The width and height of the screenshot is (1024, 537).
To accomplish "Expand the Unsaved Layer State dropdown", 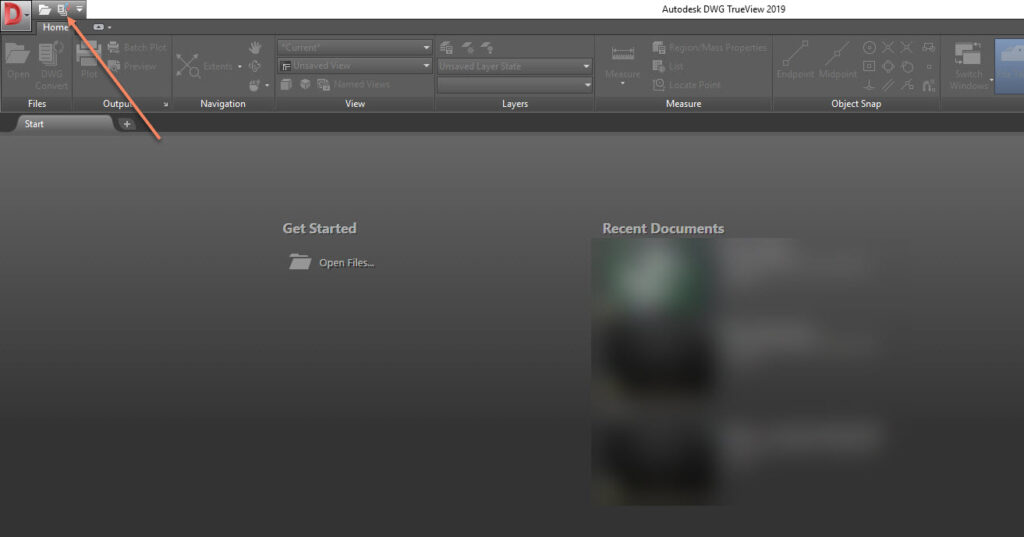I will [x=515, y=66].
